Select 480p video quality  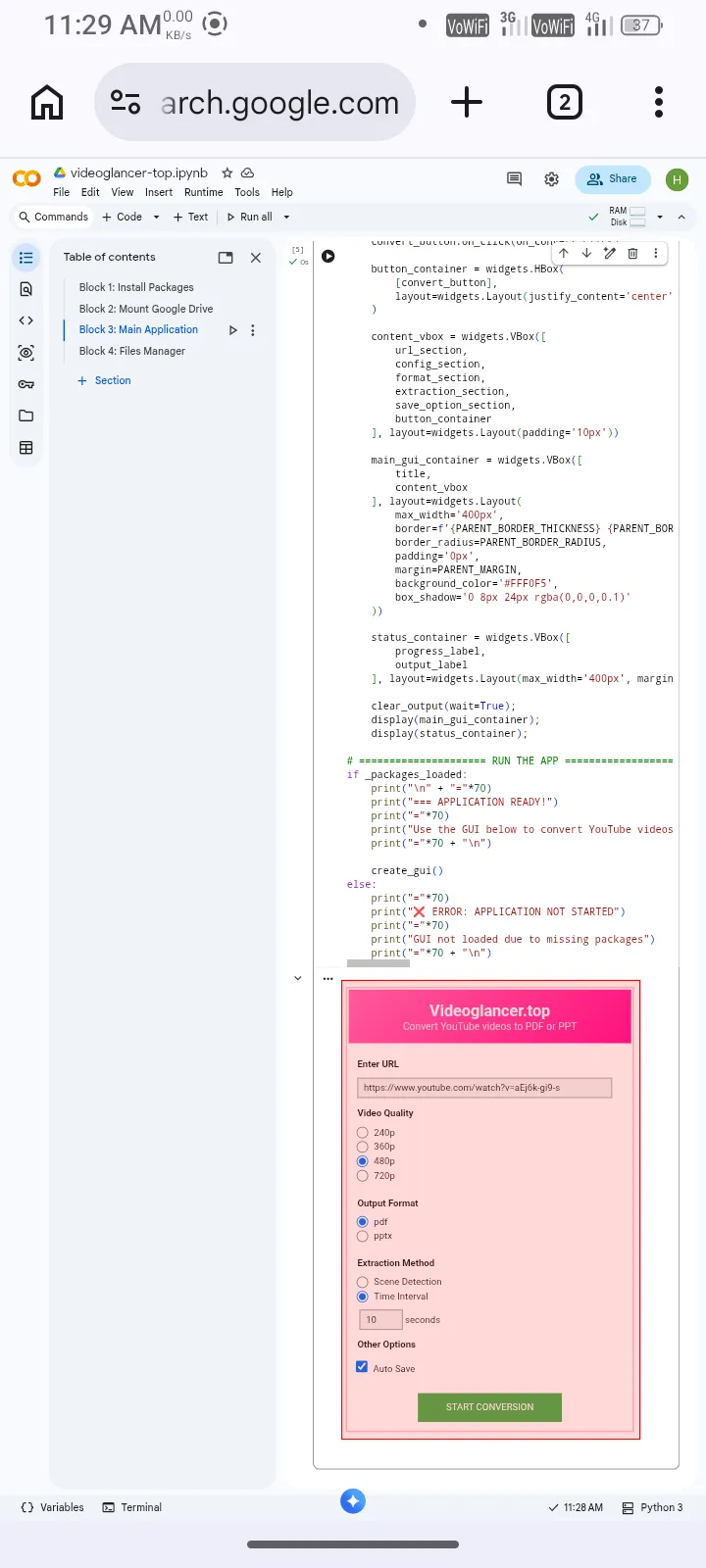pyautogui.click(x=363, y=1161)
